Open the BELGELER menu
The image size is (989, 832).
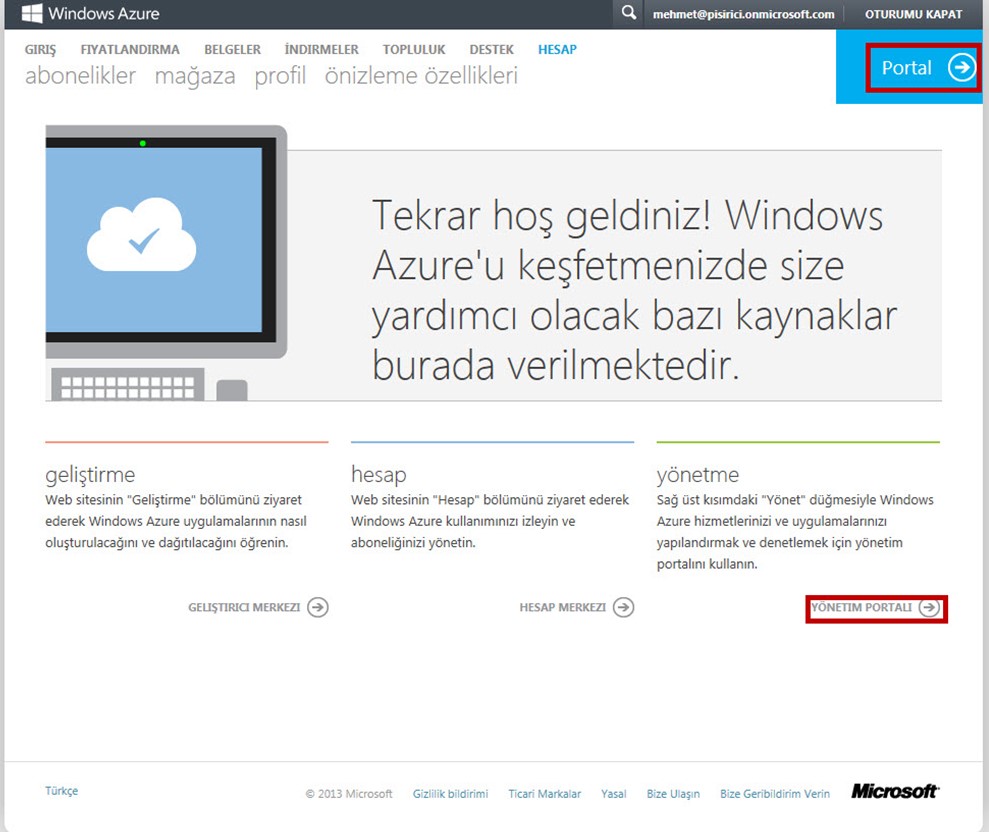tap(232, 49)
